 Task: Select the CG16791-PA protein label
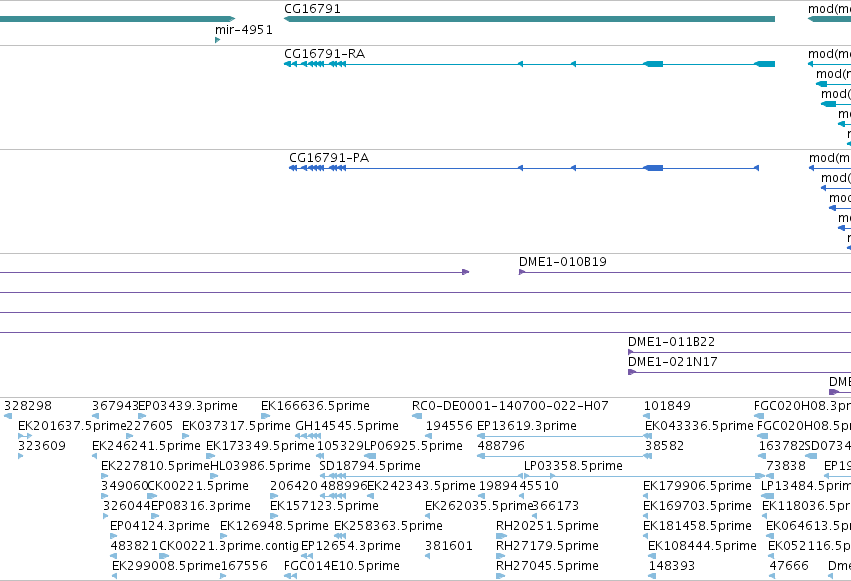coord(329,158)
